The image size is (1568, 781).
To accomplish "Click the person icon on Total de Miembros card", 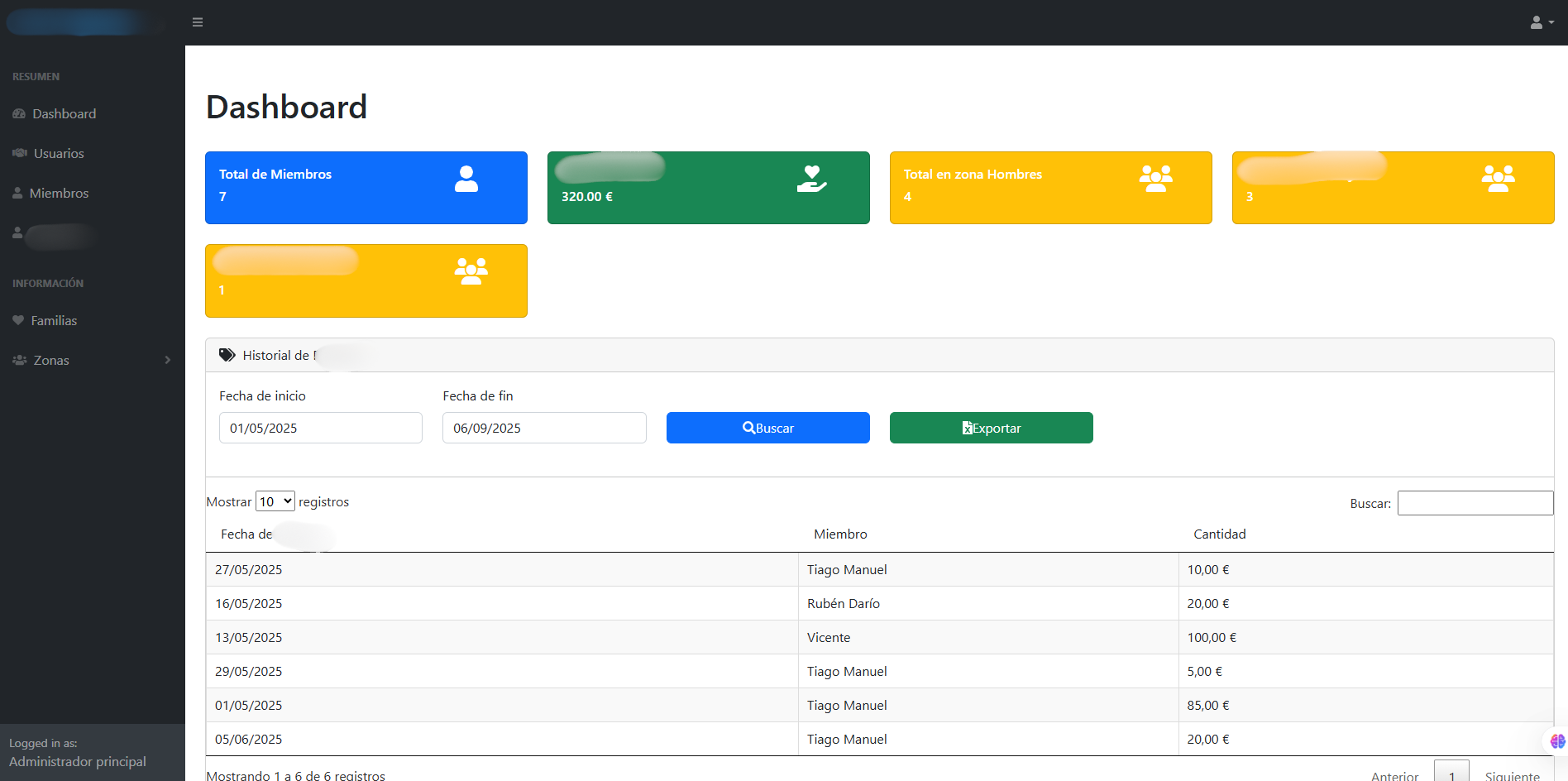I will pyautogui.click(x=466, y=179).
